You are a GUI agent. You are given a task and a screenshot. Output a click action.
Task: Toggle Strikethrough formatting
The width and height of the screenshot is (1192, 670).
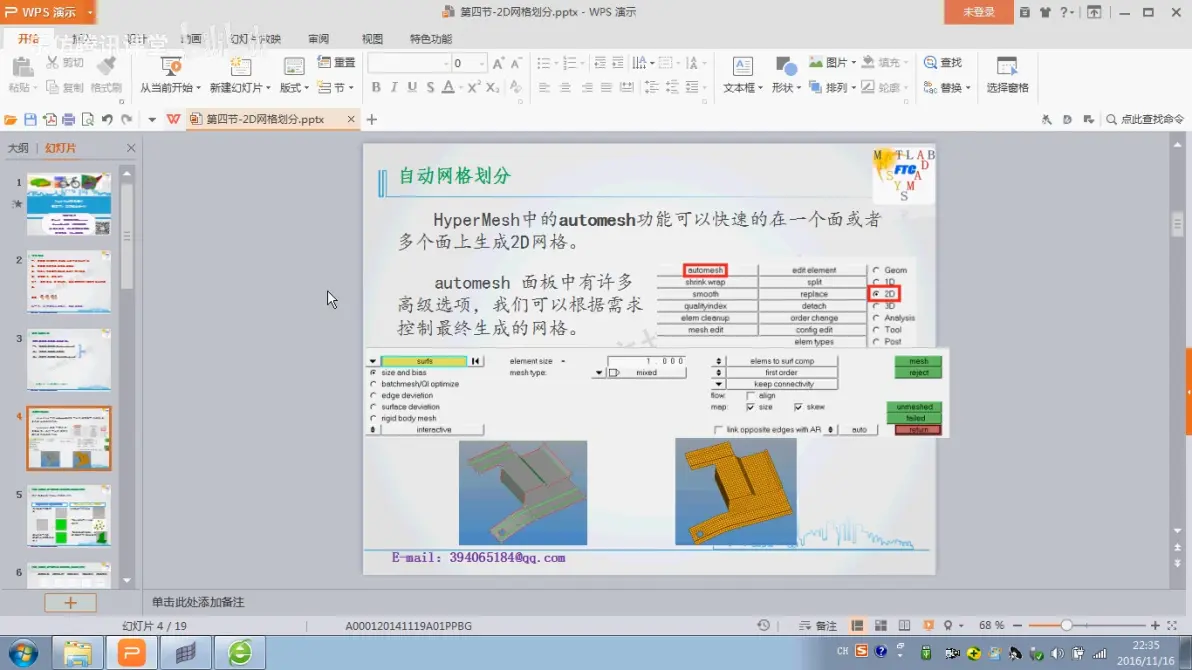tap(430, 87)
